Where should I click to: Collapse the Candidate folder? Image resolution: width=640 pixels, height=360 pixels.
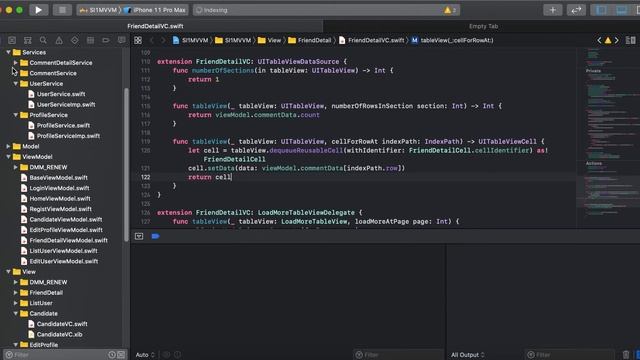click(x=16, y=313)
